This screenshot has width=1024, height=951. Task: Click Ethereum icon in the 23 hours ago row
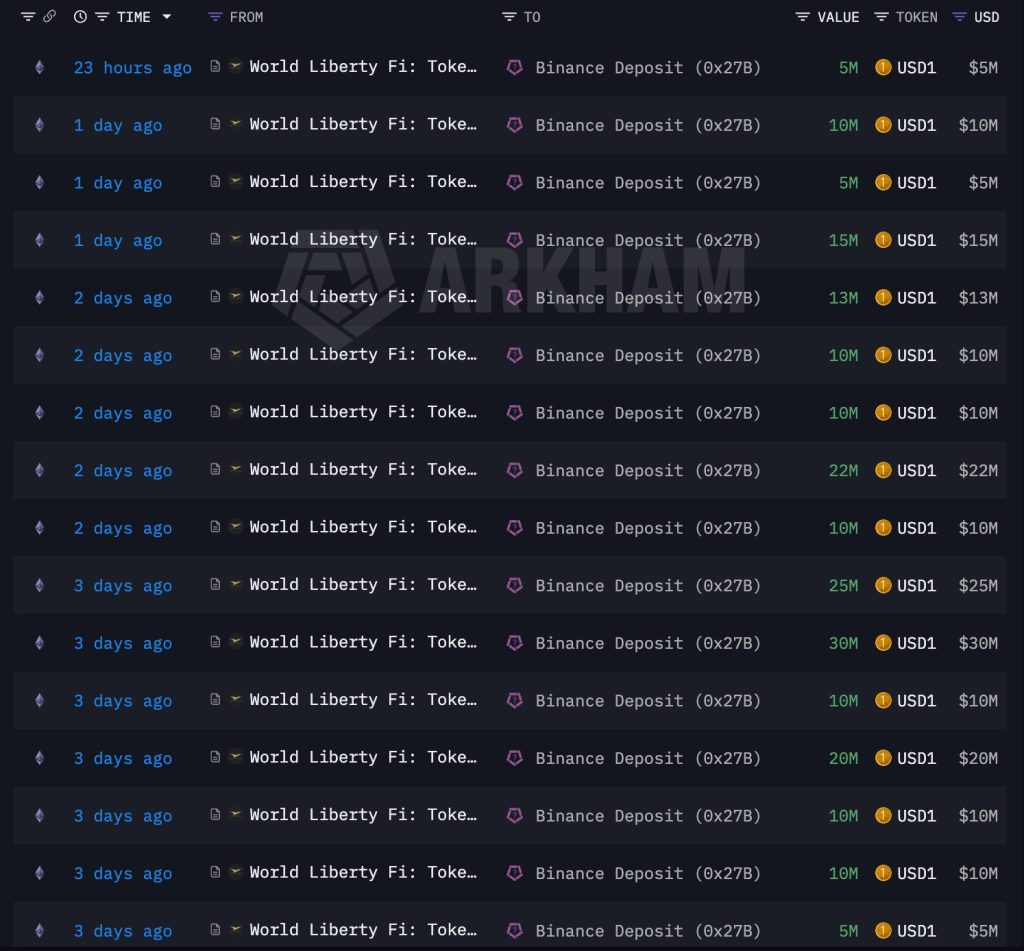coord(40,68)
